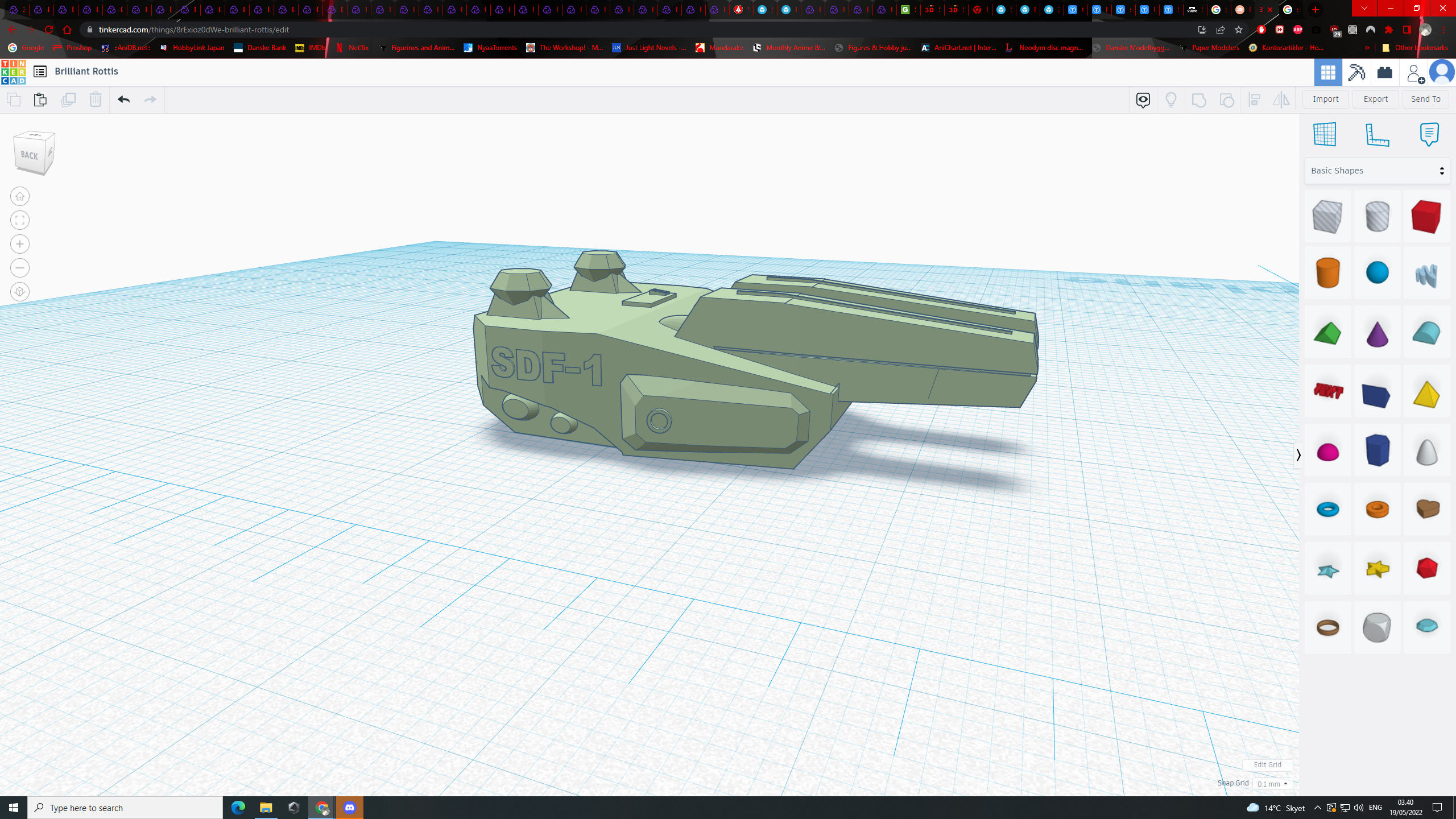1456x819 pixels.
Task: Collapse the shapes panel chevron
Action: point(1298,455)
